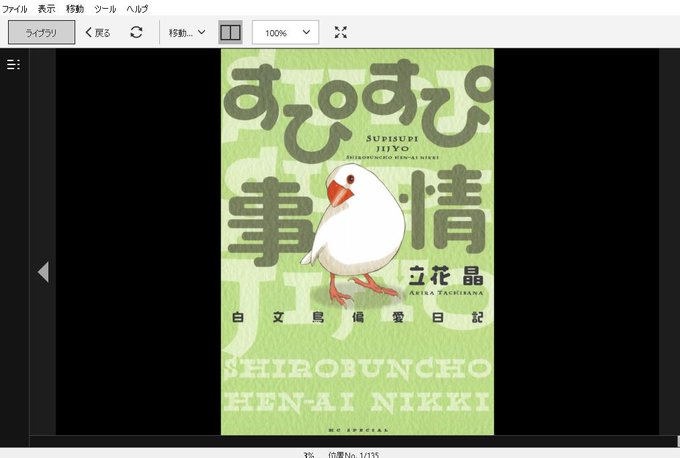Viewport: 680px width, 458px height.
Task: Turn page with the left arrow
Action: pyautogui.click(x=43, y=272)
